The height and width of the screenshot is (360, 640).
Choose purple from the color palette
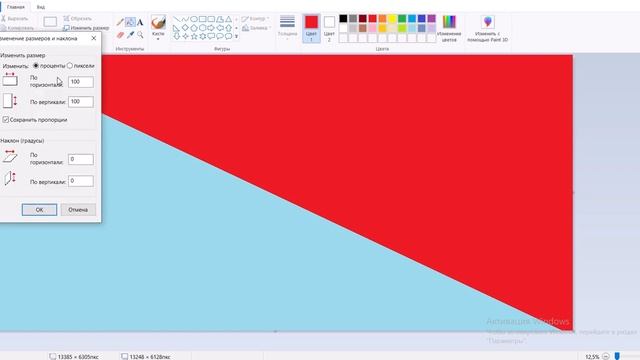pos(431,18)
